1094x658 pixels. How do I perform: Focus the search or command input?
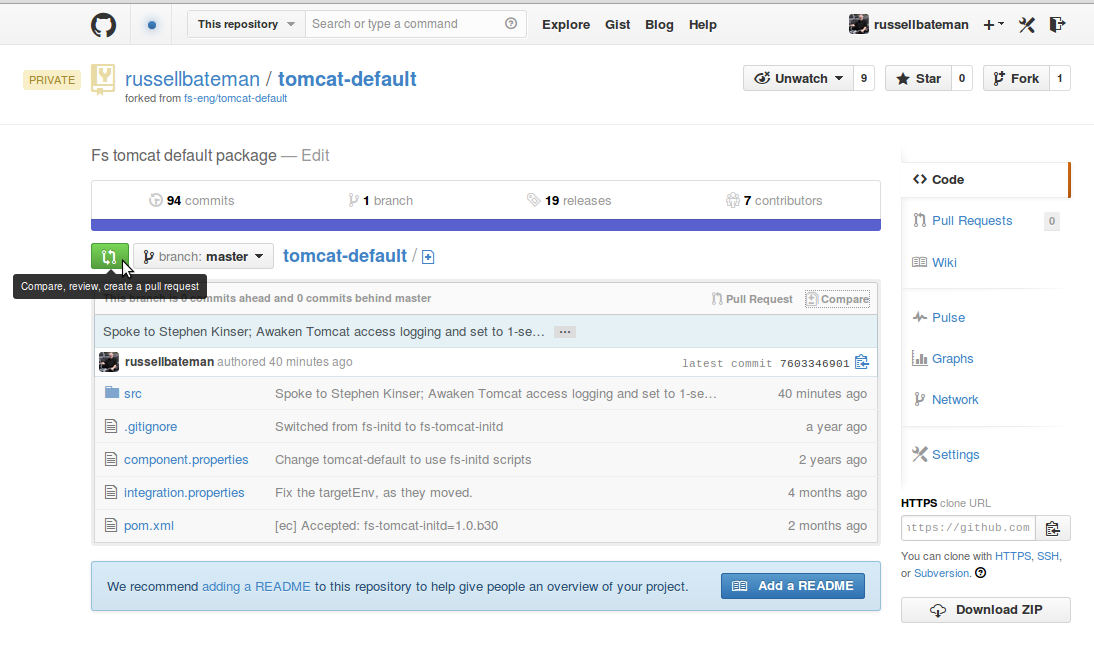(x=415, y=24)
